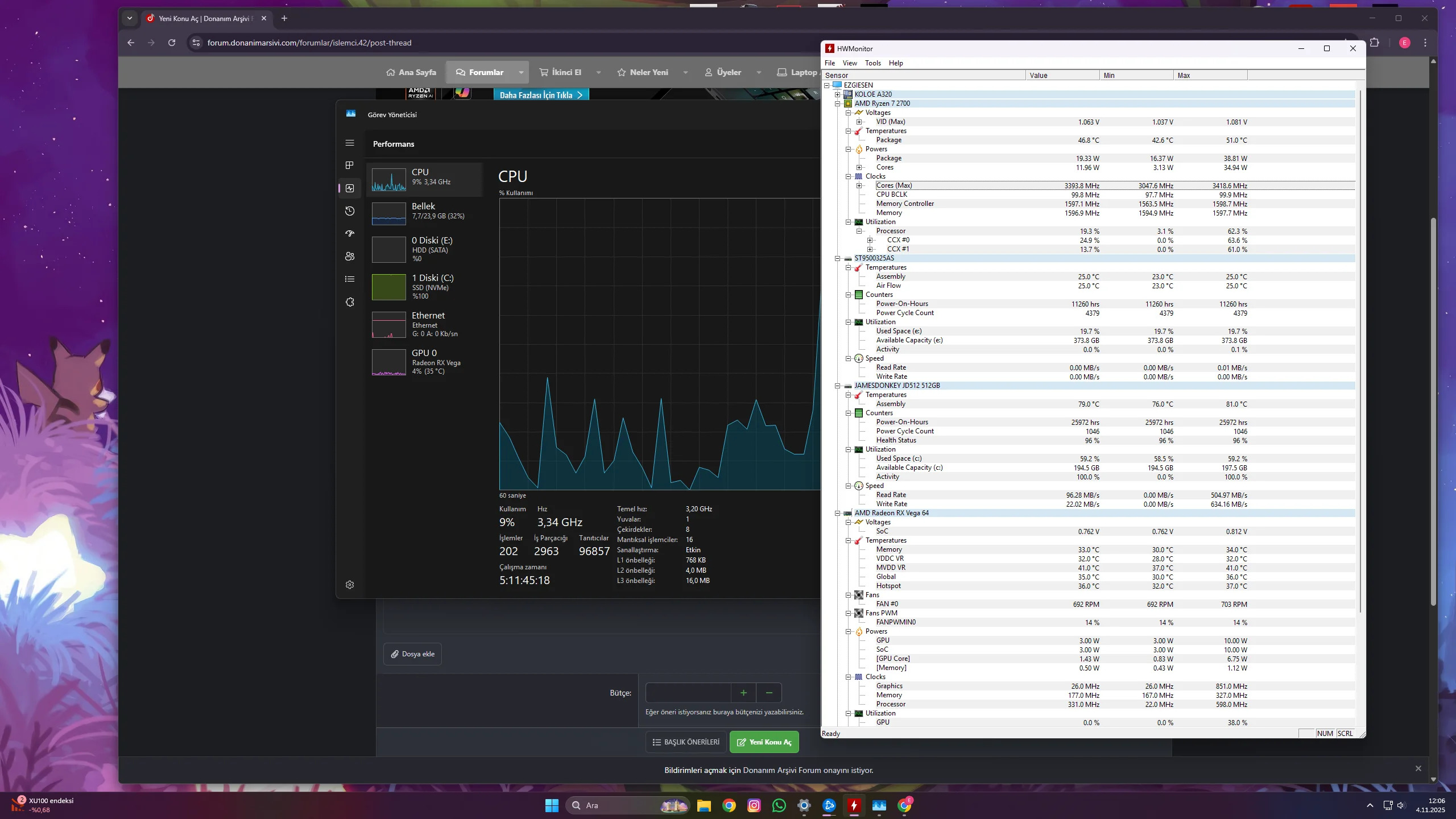Open the View menu in HWMonitor
The height and width of the screenshot is (819, 1456).
(850, 63)
